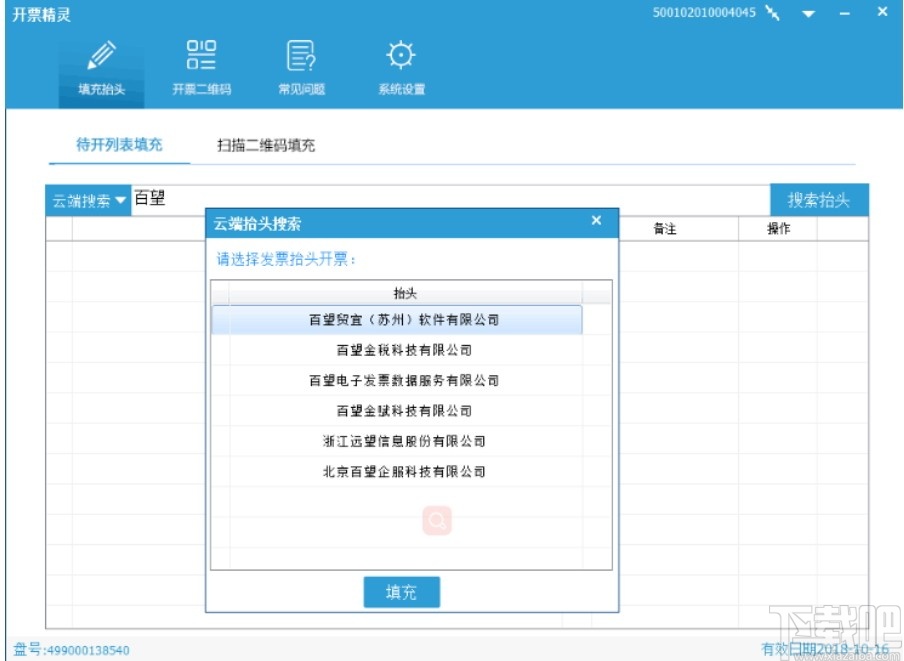Switch to 待开列表填充 tab

[119, 145]
